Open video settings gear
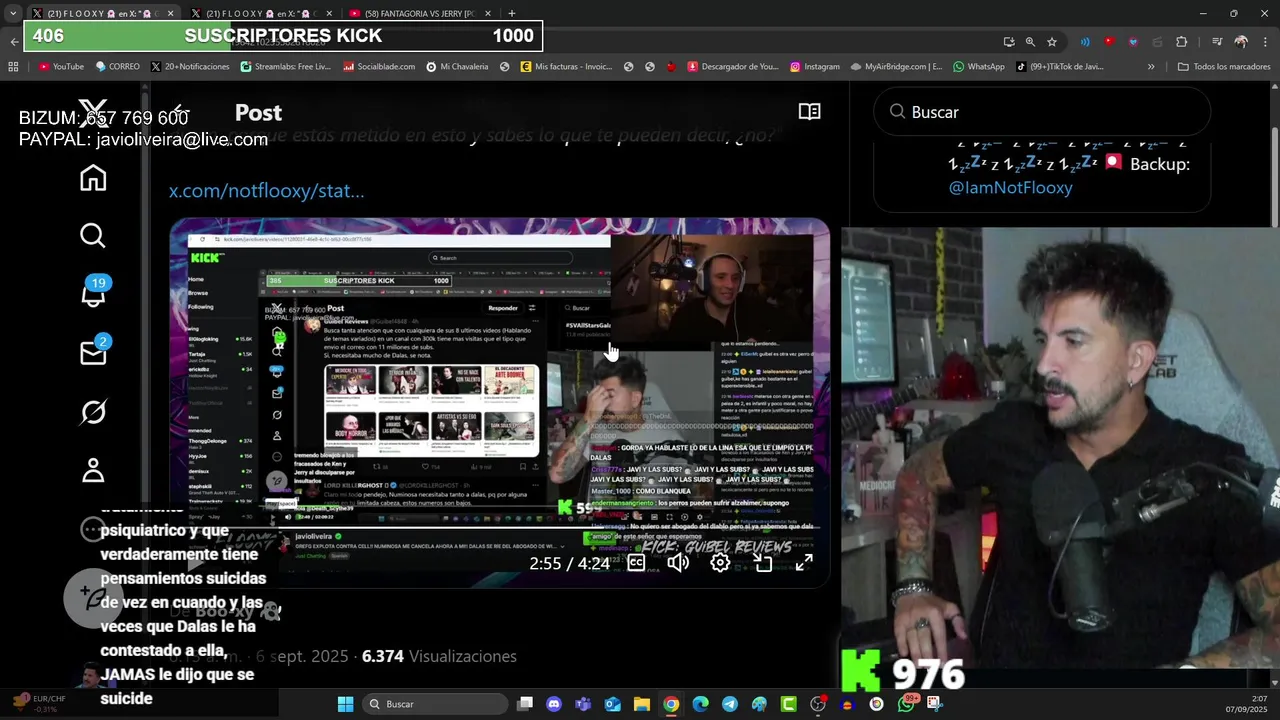 (720, 563)
